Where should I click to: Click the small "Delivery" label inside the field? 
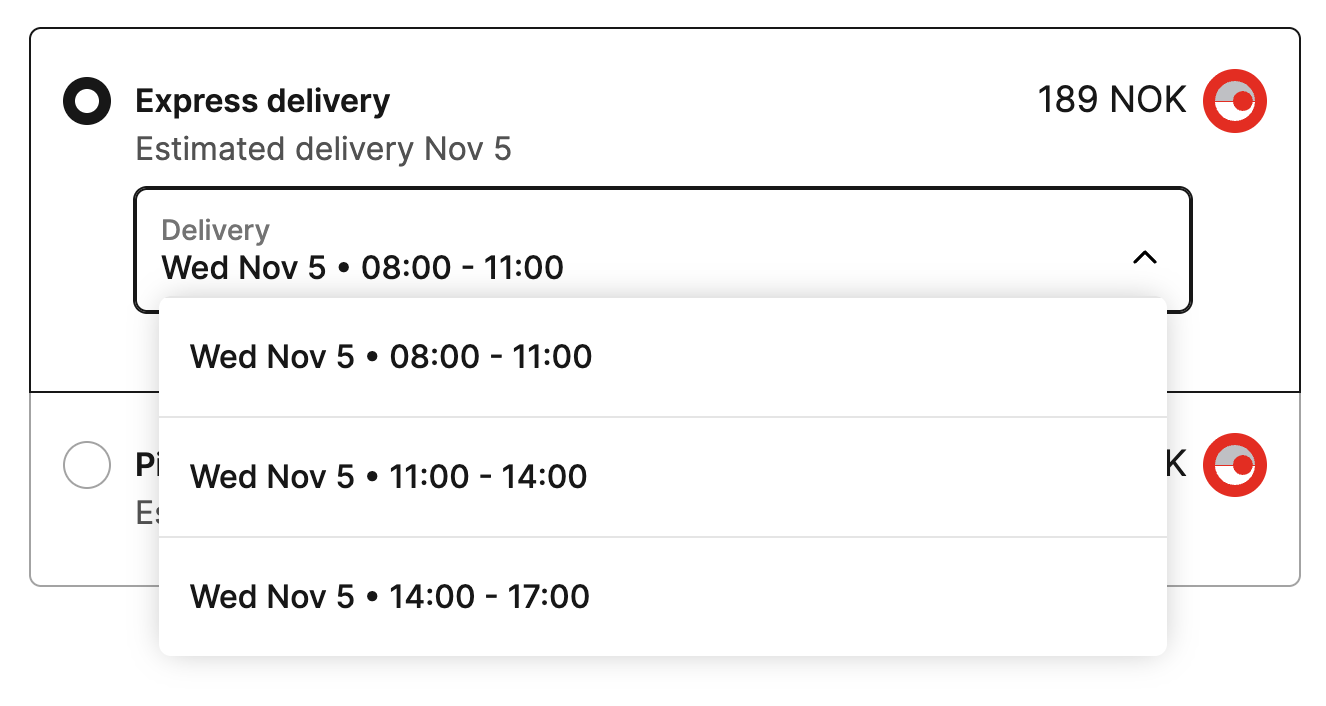tap(215, 230)
